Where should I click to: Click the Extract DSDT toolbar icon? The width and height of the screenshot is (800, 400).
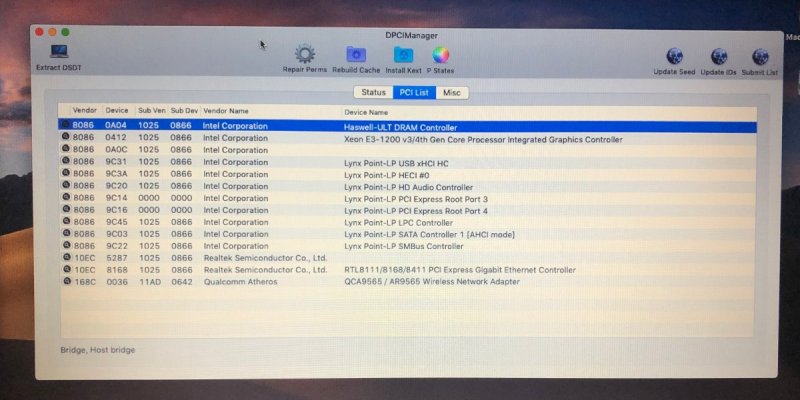[59, 52]
